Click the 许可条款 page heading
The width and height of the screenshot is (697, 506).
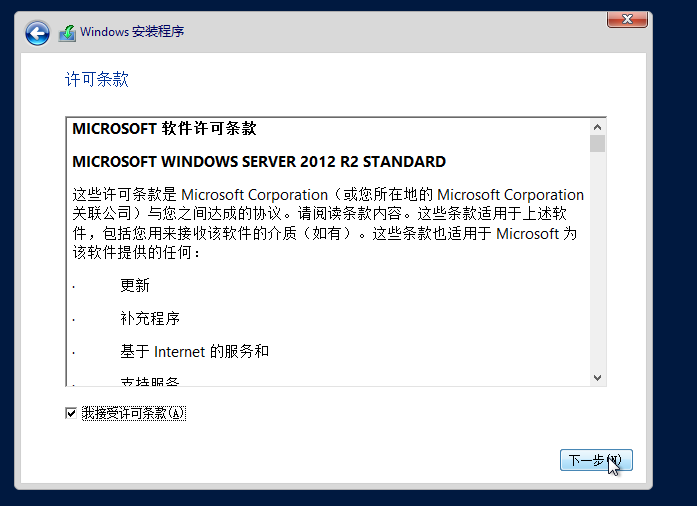coord(97,80)
